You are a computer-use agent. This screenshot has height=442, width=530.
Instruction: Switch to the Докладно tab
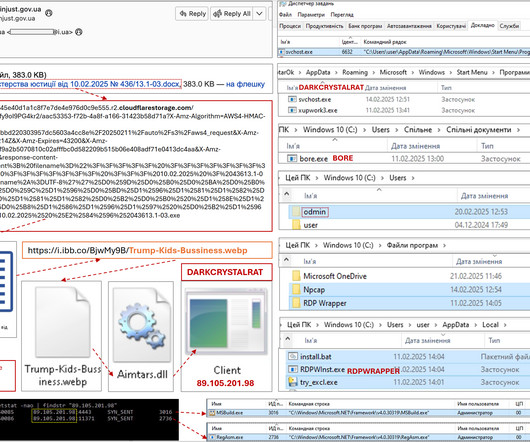pyautogui.click(x=482, y=25)
